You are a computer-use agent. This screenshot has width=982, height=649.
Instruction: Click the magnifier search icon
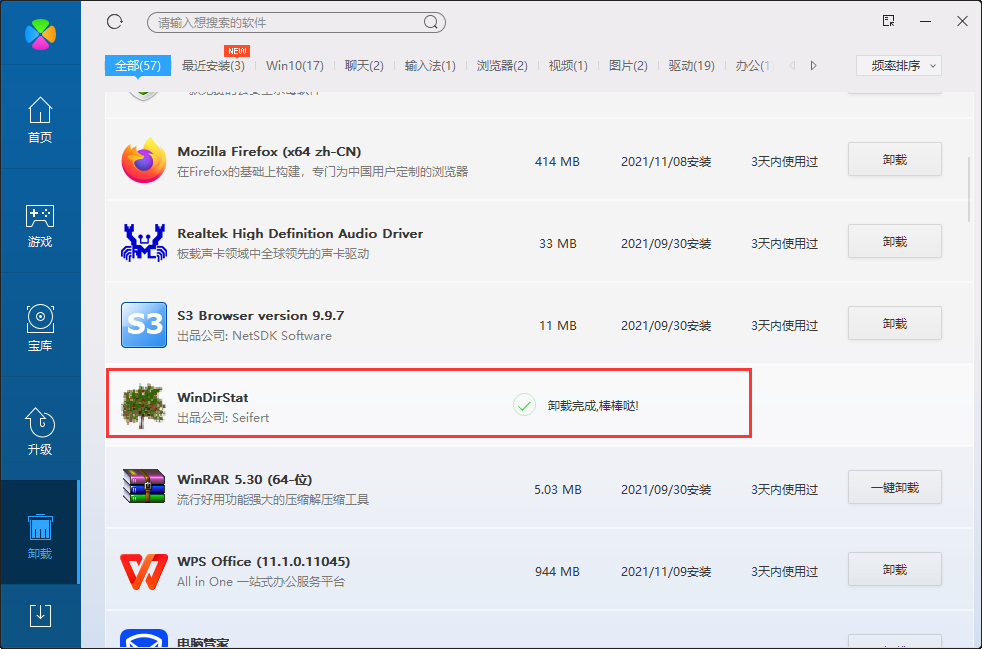431,23
